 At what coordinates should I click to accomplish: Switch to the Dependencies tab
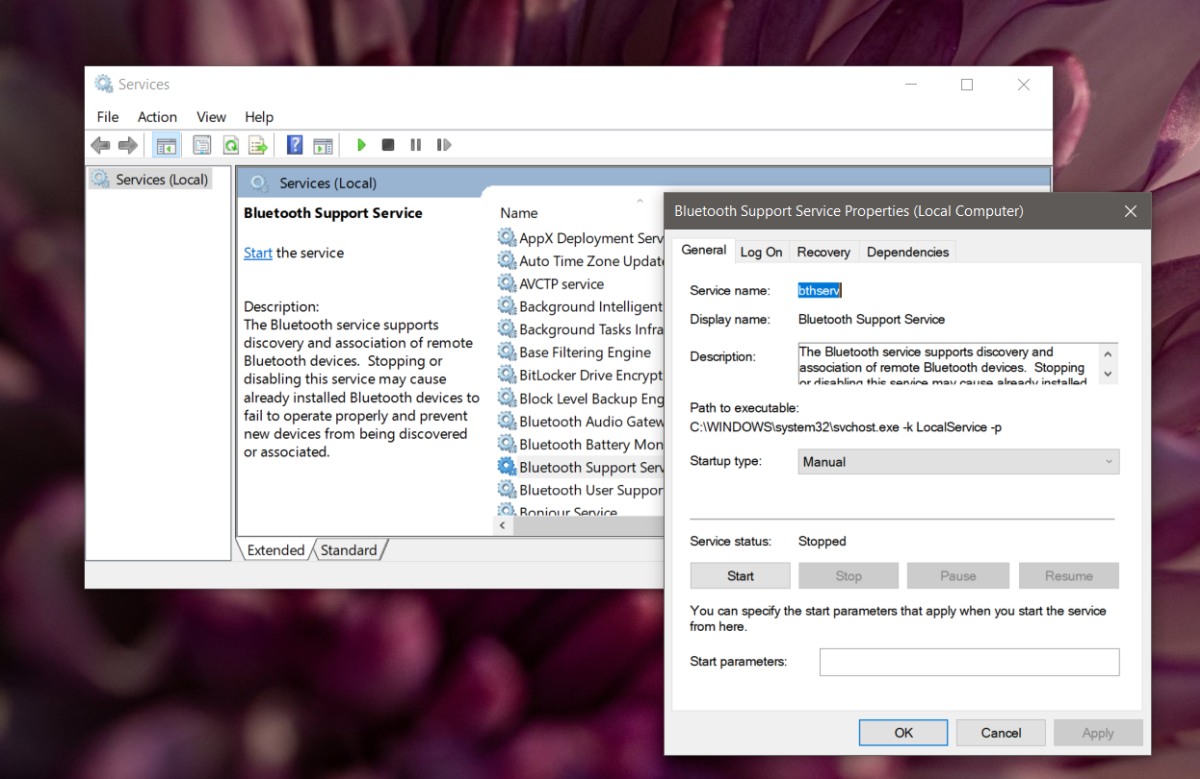[907, 251]
